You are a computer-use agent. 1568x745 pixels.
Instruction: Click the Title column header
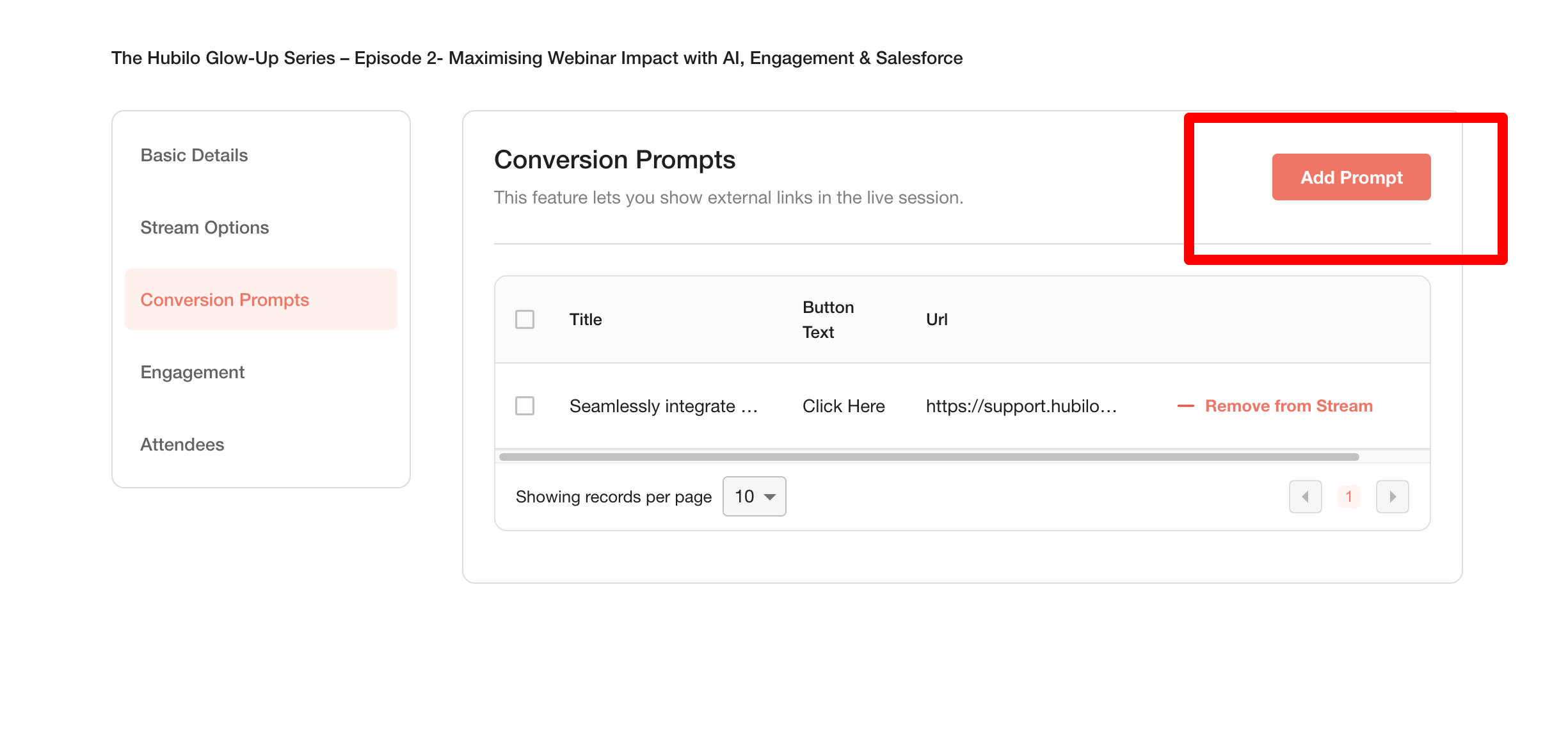pos(586,319)
